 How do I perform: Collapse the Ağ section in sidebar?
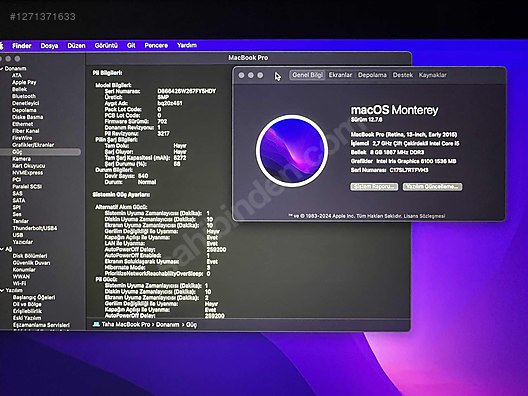2,249
